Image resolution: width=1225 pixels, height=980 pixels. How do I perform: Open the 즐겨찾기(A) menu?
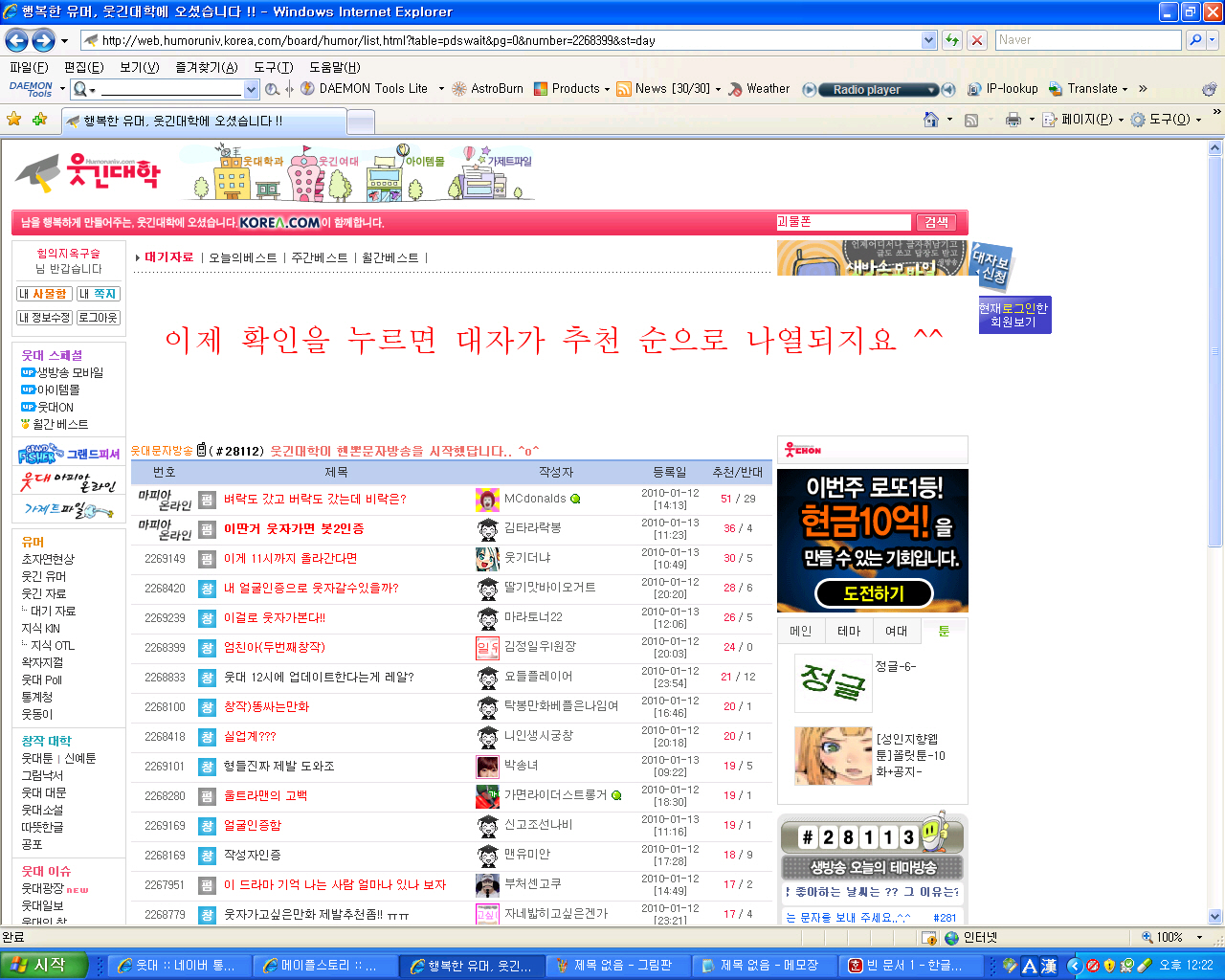click(x=207, y=67)
